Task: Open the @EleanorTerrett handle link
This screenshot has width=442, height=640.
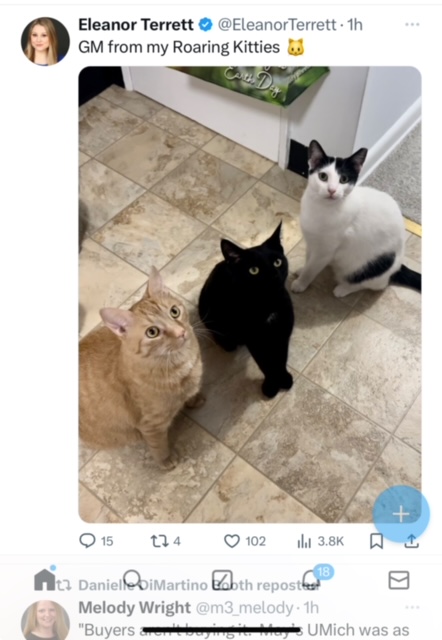Action: (x=277, y=25)
